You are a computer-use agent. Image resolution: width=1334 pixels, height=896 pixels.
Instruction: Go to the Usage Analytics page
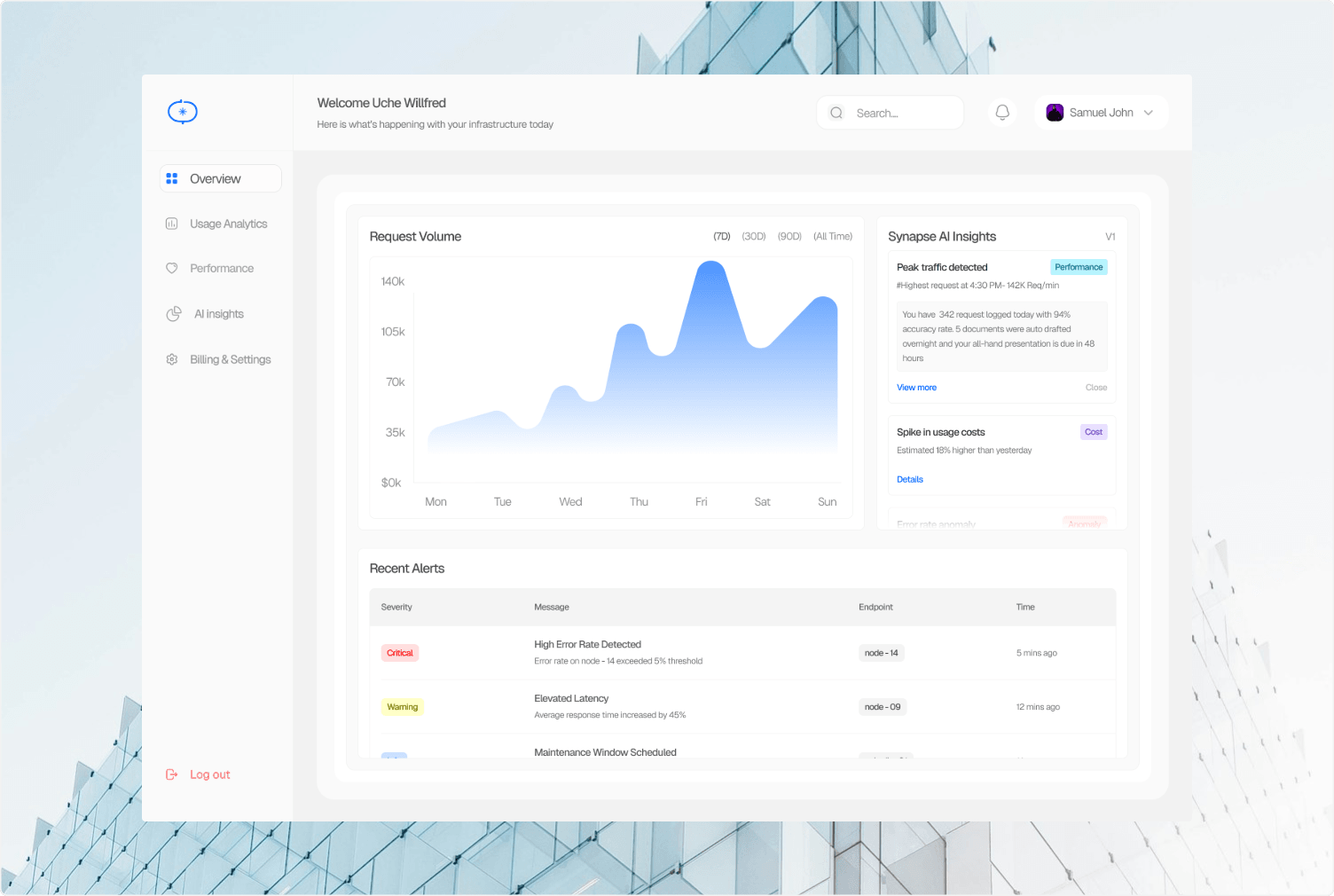(228, 224)
